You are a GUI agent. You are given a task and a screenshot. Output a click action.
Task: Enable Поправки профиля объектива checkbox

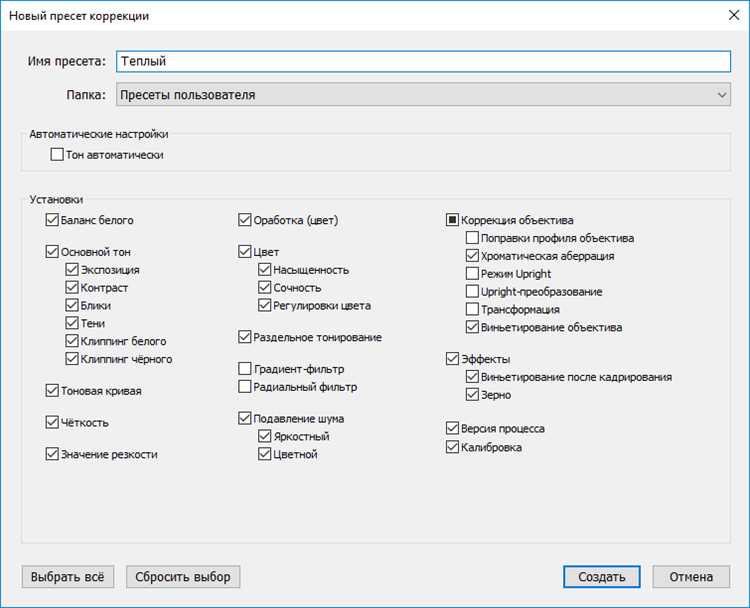point(472,238)
